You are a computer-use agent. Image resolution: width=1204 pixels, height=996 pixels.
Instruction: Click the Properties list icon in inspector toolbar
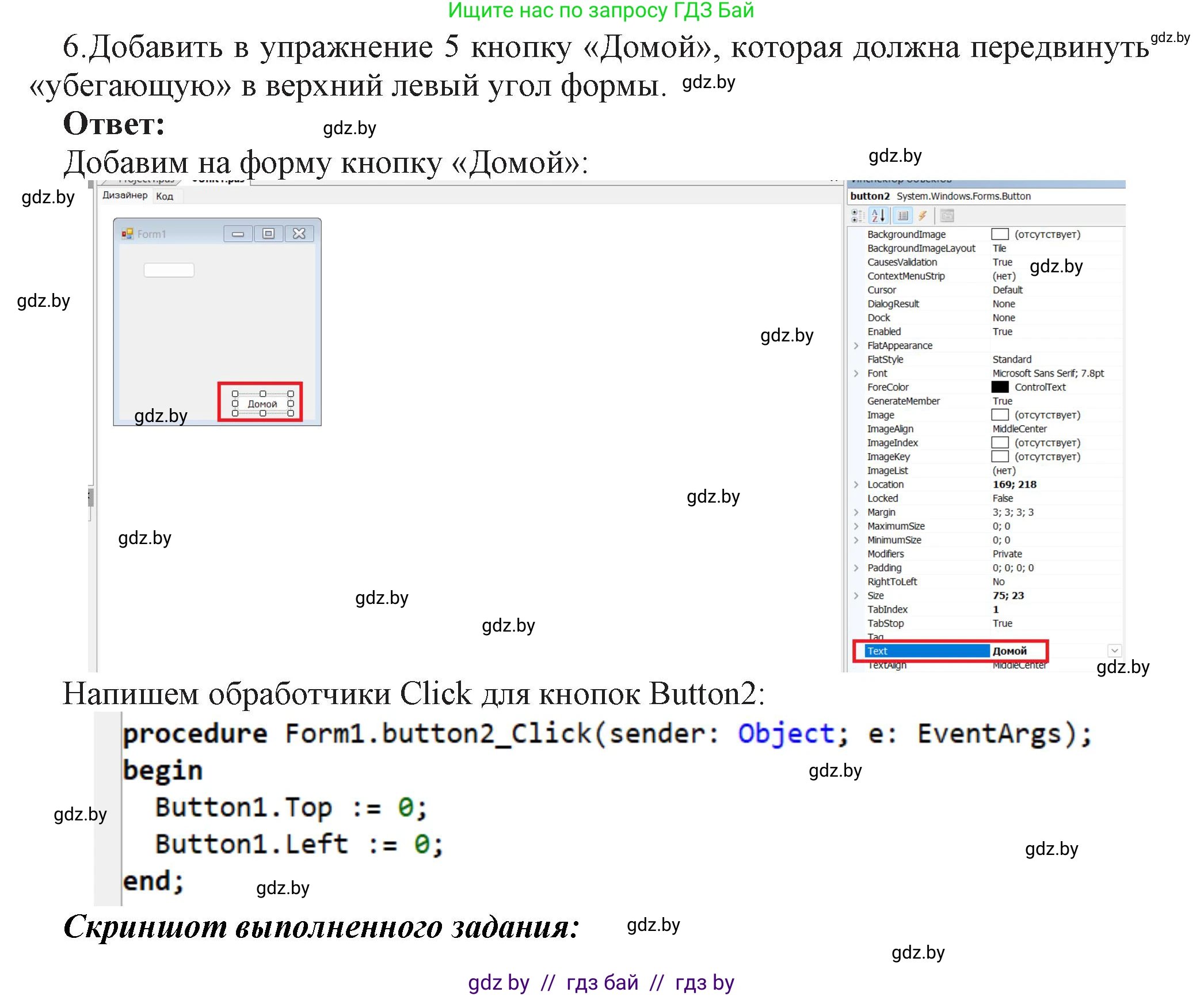[904, 216]
